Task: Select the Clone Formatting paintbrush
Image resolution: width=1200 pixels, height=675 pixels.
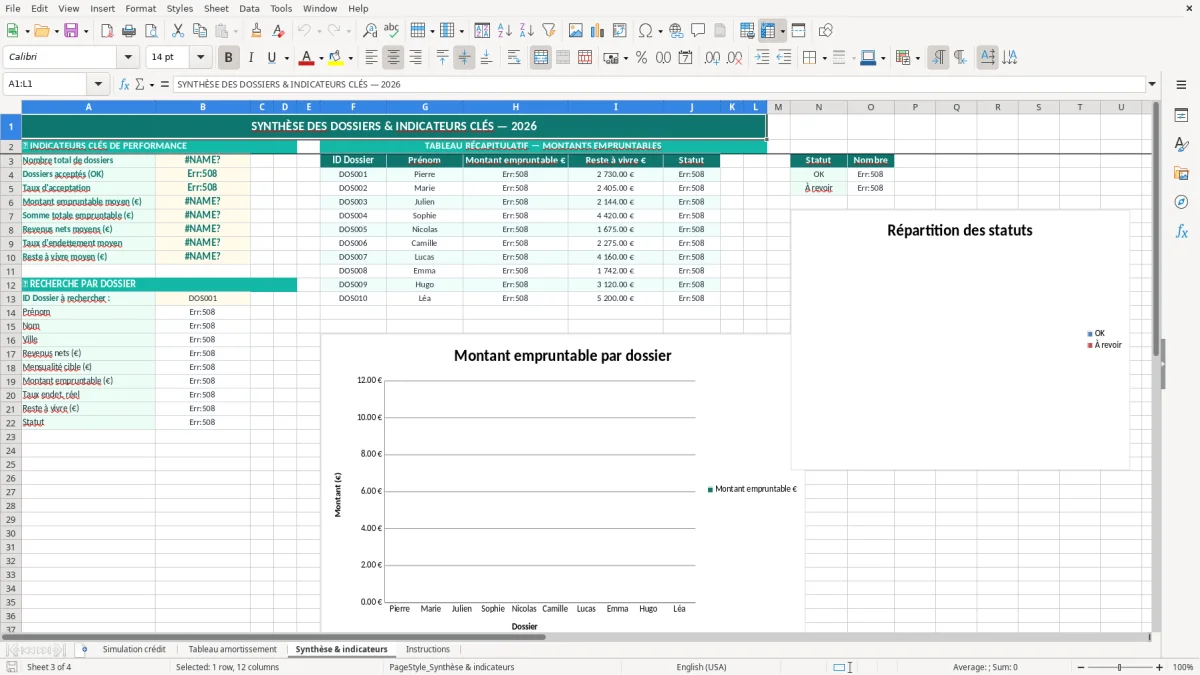Action: pos(257,31)
